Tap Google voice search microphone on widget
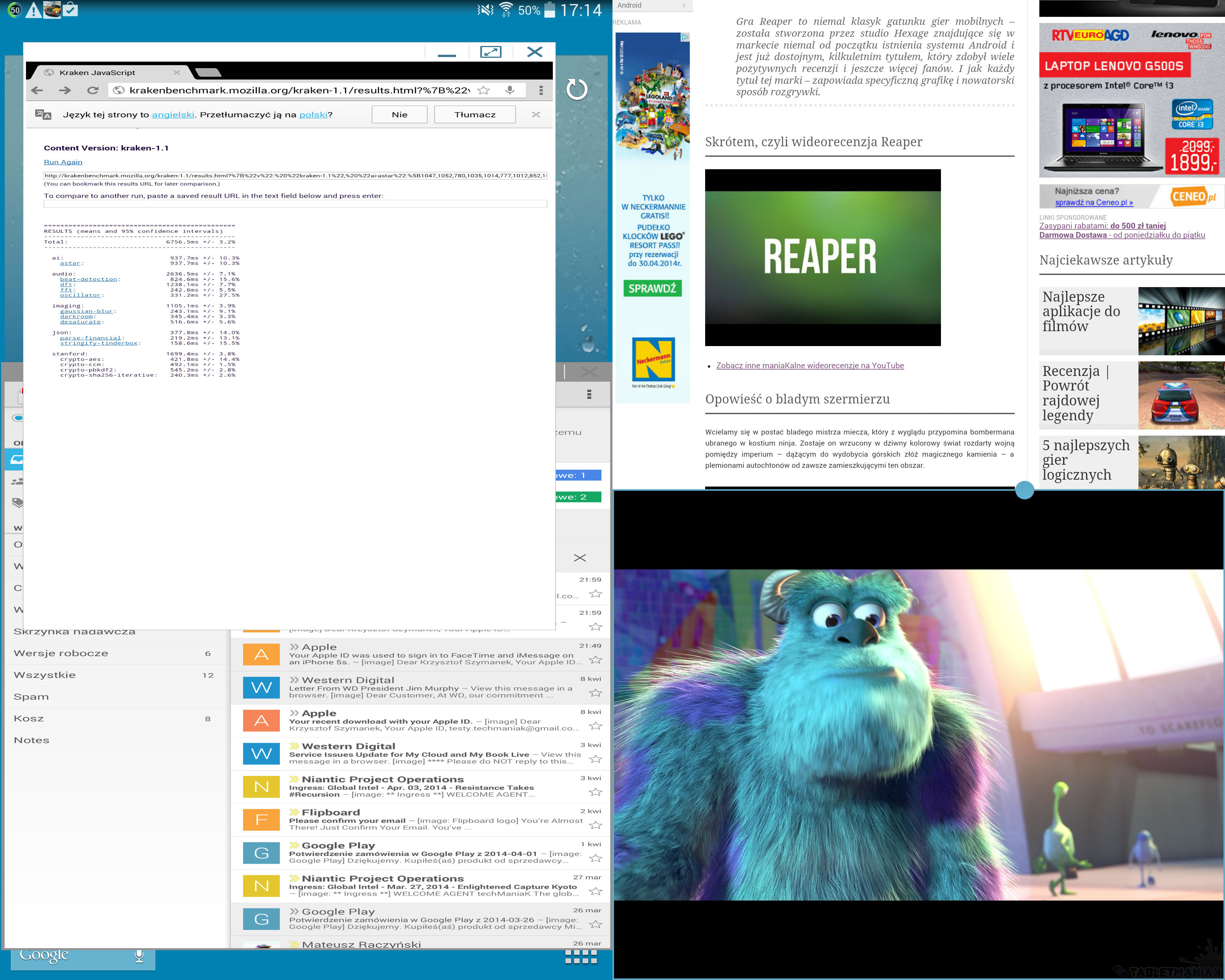This screenshot has height=980, width=1225. tap(139, 956)
